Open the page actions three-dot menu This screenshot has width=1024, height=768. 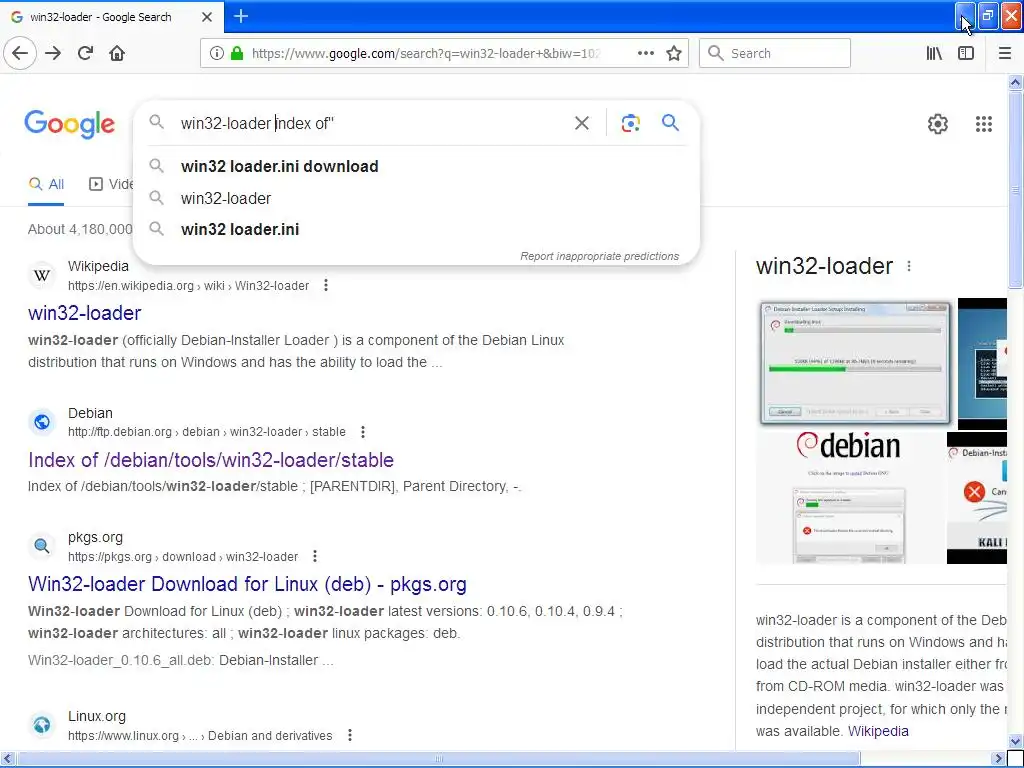click(645, 54)
